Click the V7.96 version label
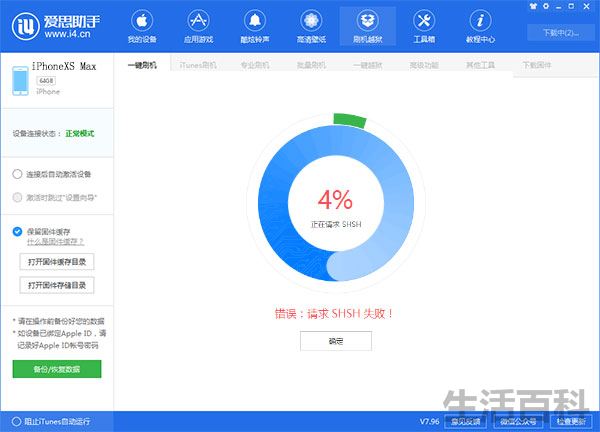The width and height of the screenshot is (600, 432). pos(429,421)
